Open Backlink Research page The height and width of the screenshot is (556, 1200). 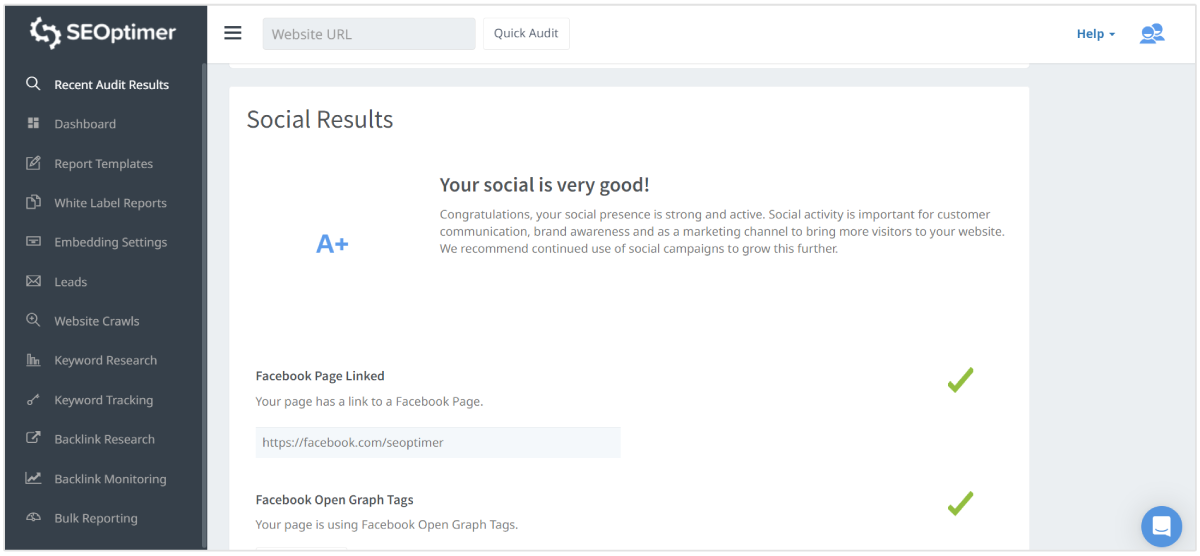pos(104,439)
